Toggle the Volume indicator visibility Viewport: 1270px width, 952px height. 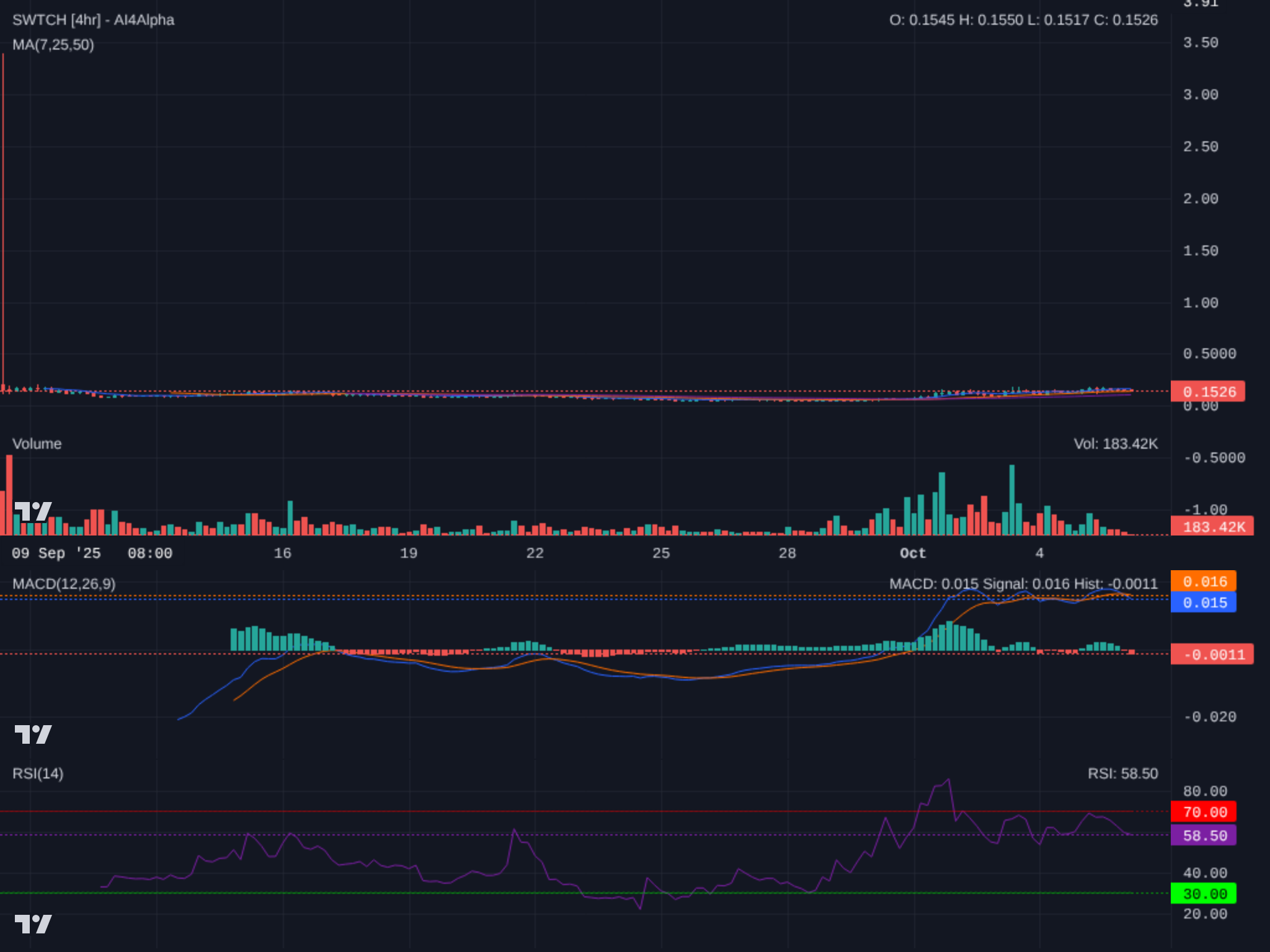[x=38, y=444]
